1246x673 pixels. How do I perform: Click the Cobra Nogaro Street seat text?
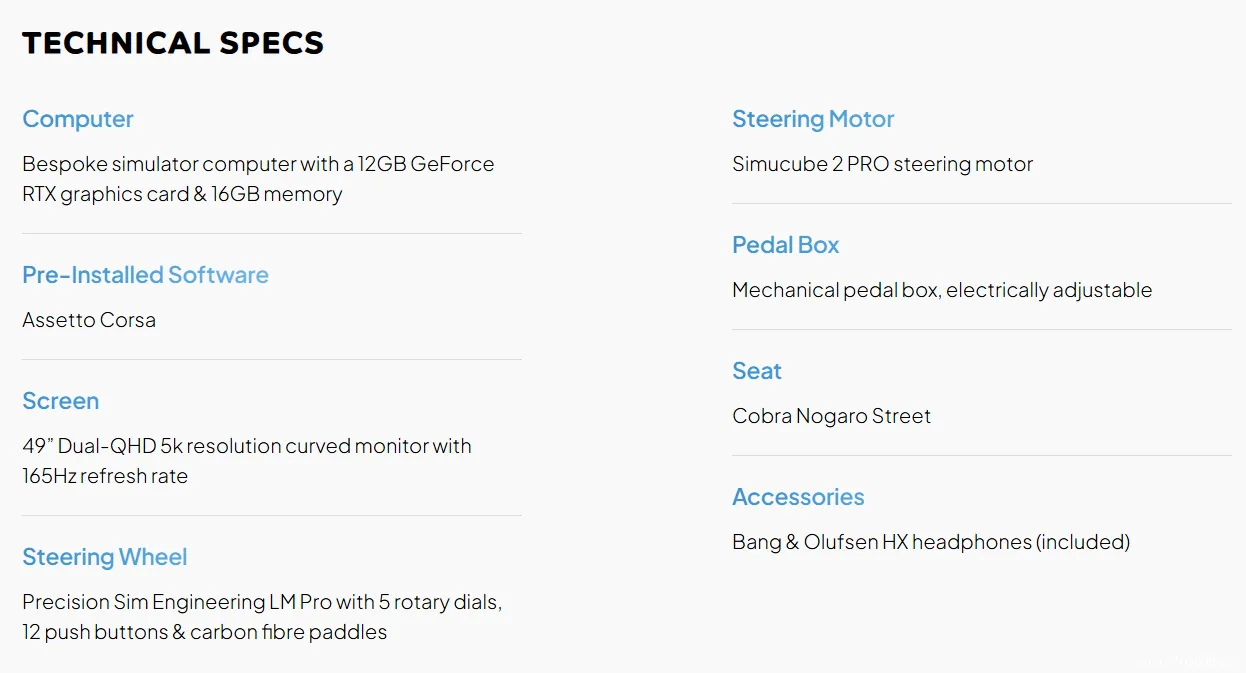coord(832,416)
